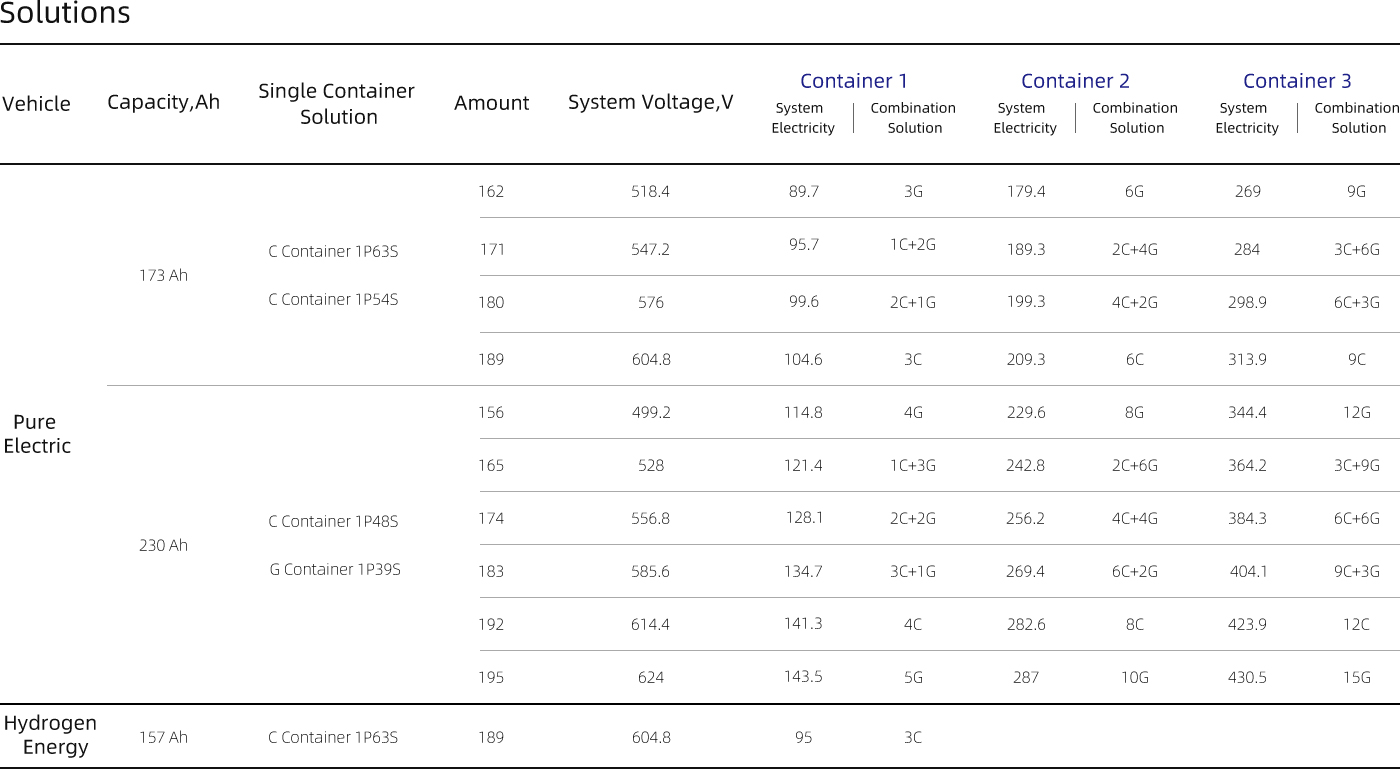Click the 157 Ah capacity cell
This screenshot has width=1400, height=769.
pos(163,737)
